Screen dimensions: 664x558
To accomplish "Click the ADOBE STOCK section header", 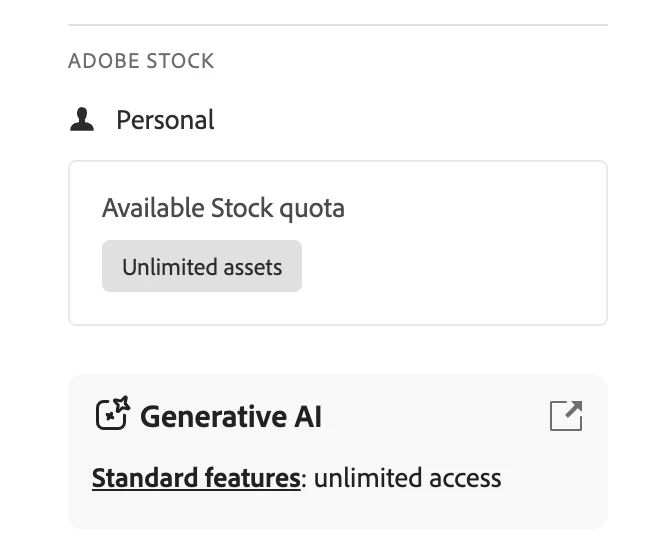I will tap(141, 61).
